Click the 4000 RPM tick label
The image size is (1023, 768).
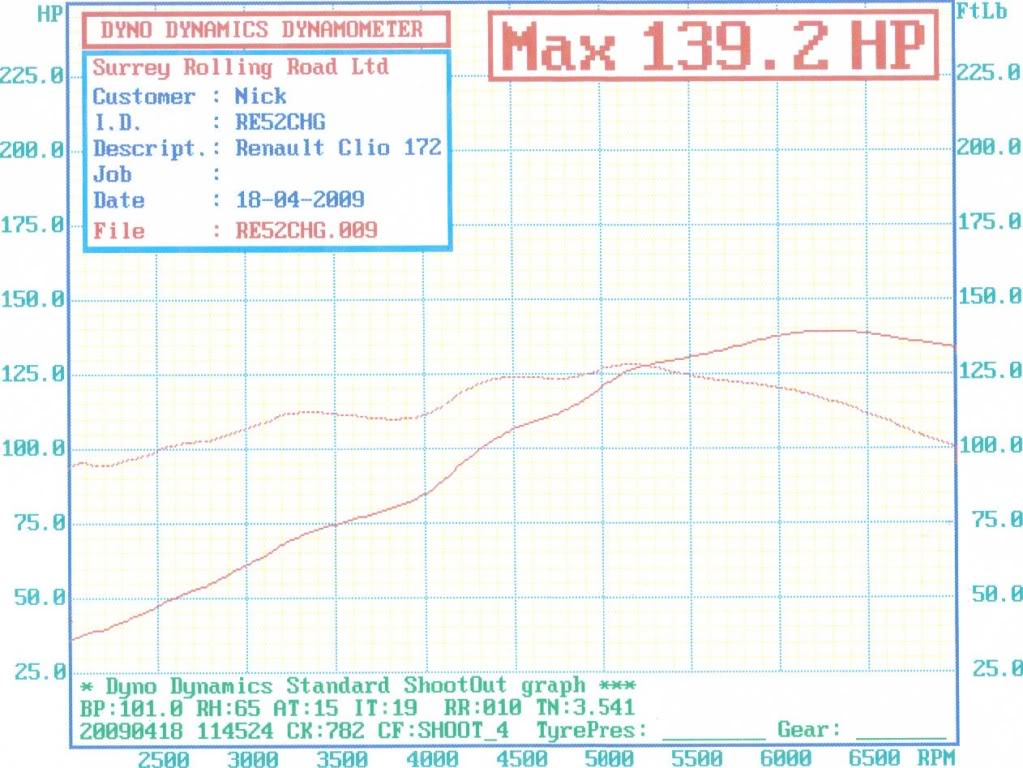(x=431, y=758)
